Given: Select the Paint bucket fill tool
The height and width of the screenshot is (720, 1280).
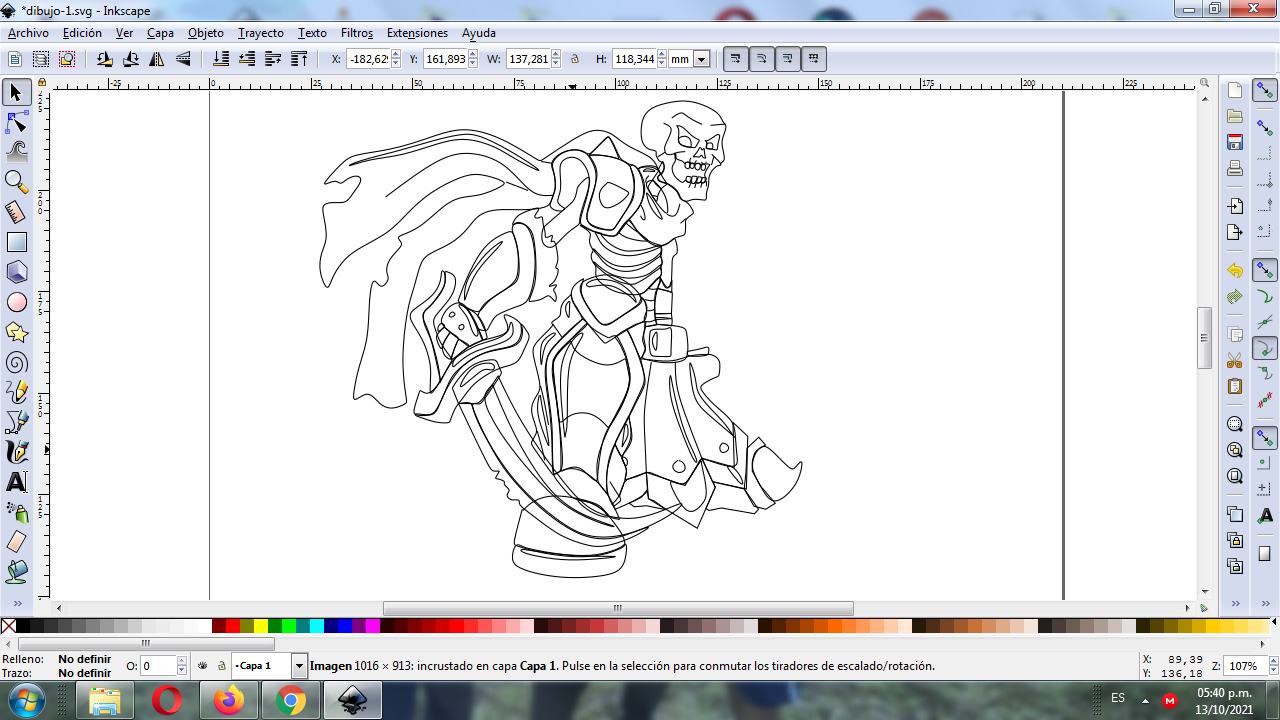Looking at the screenshot, I should point(16,572).
